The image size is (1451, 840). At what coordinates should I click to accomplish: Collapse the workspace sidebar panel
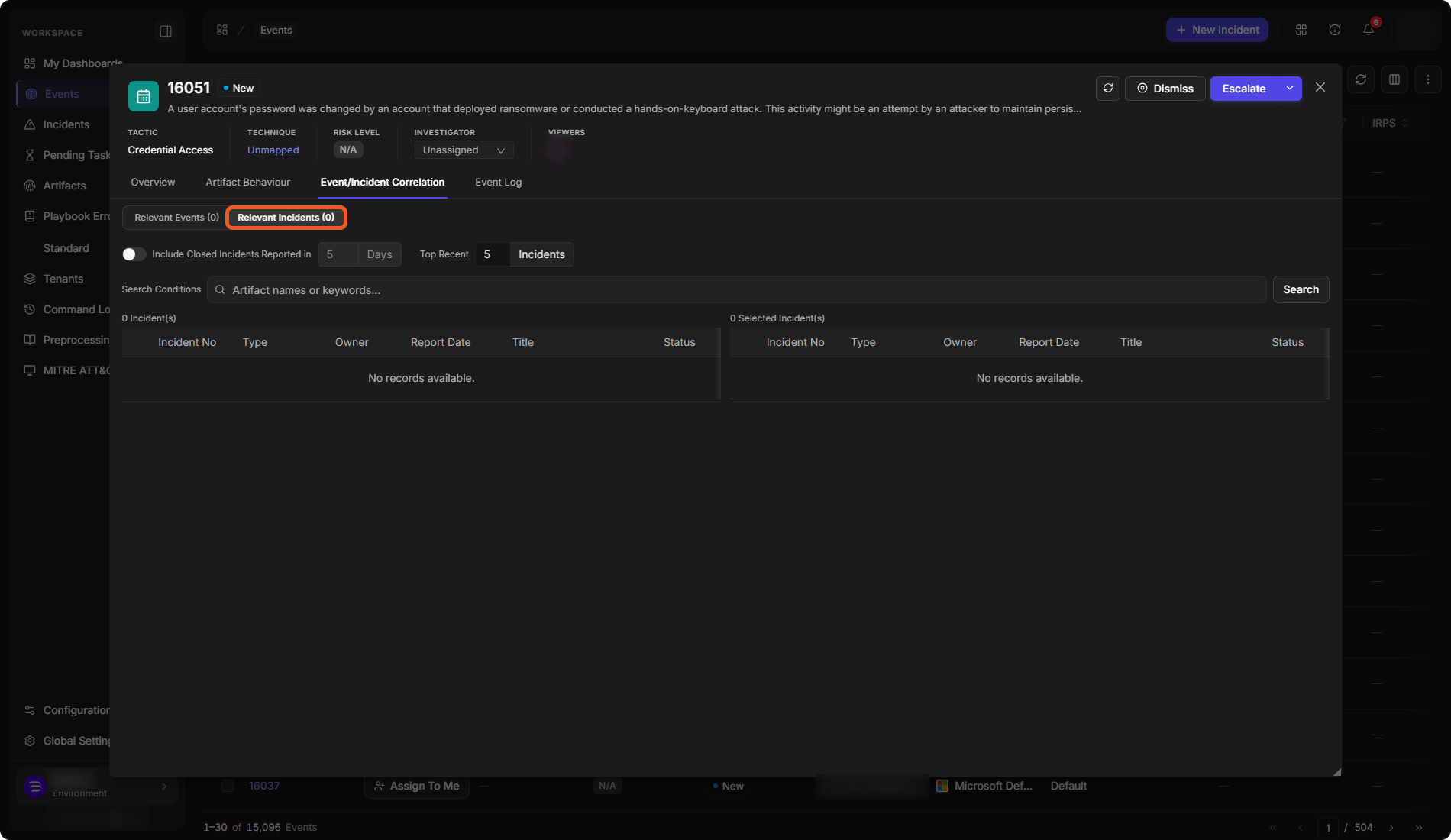[x=166, y=31]
